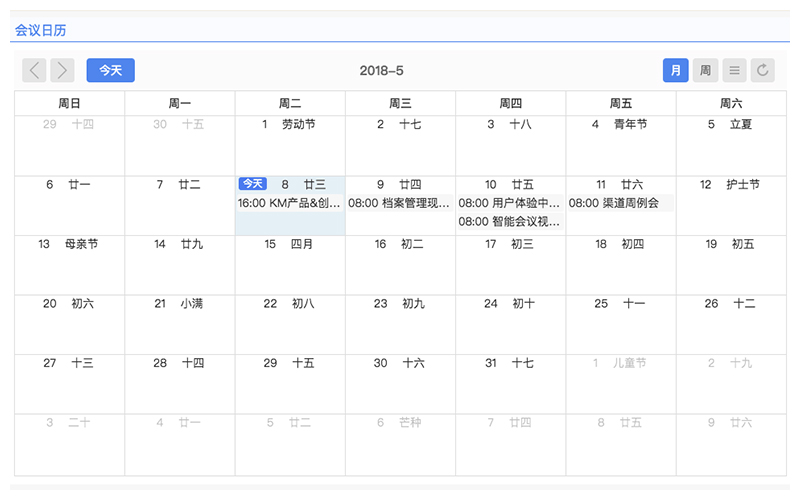Click the 今天 badge on May 8

coord(252,184)
